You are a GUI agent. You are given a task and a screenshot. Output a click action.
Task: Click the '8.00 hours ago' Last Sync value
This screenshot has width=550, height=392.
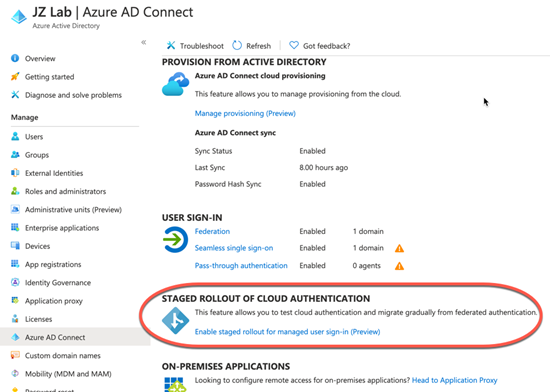(323, 168)
